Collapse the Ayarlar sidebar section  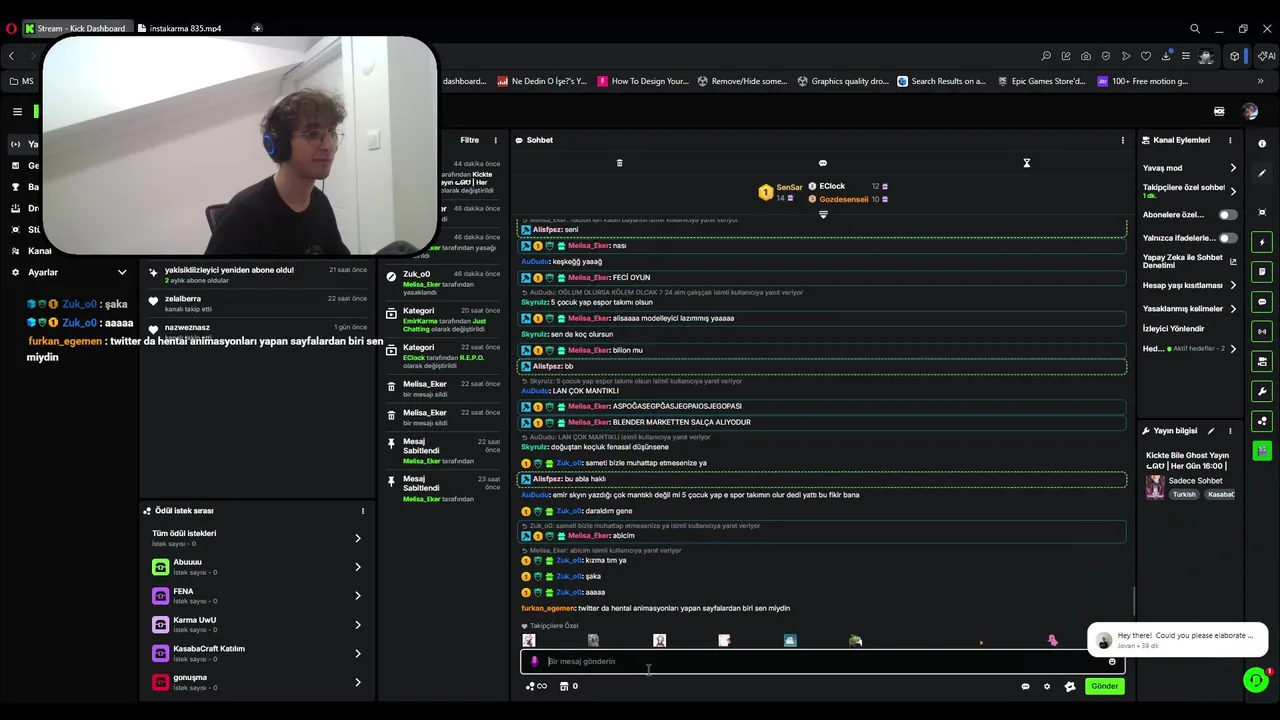pos(122,272)
